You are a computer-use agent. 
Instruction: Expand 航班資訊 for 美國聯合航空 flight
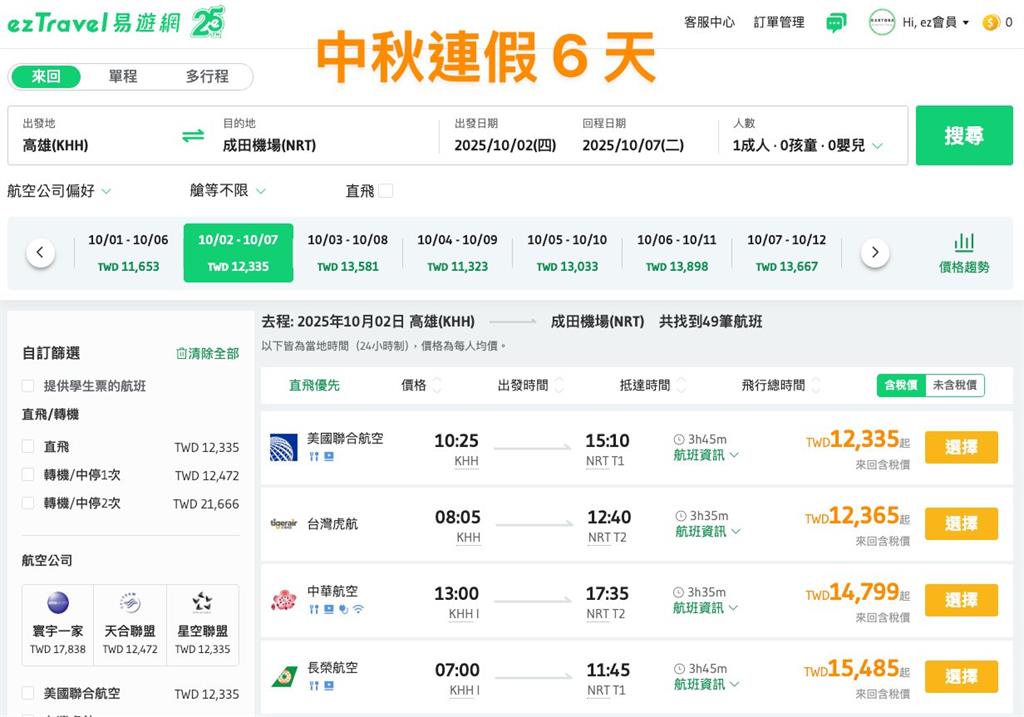(x=706, y=455)
